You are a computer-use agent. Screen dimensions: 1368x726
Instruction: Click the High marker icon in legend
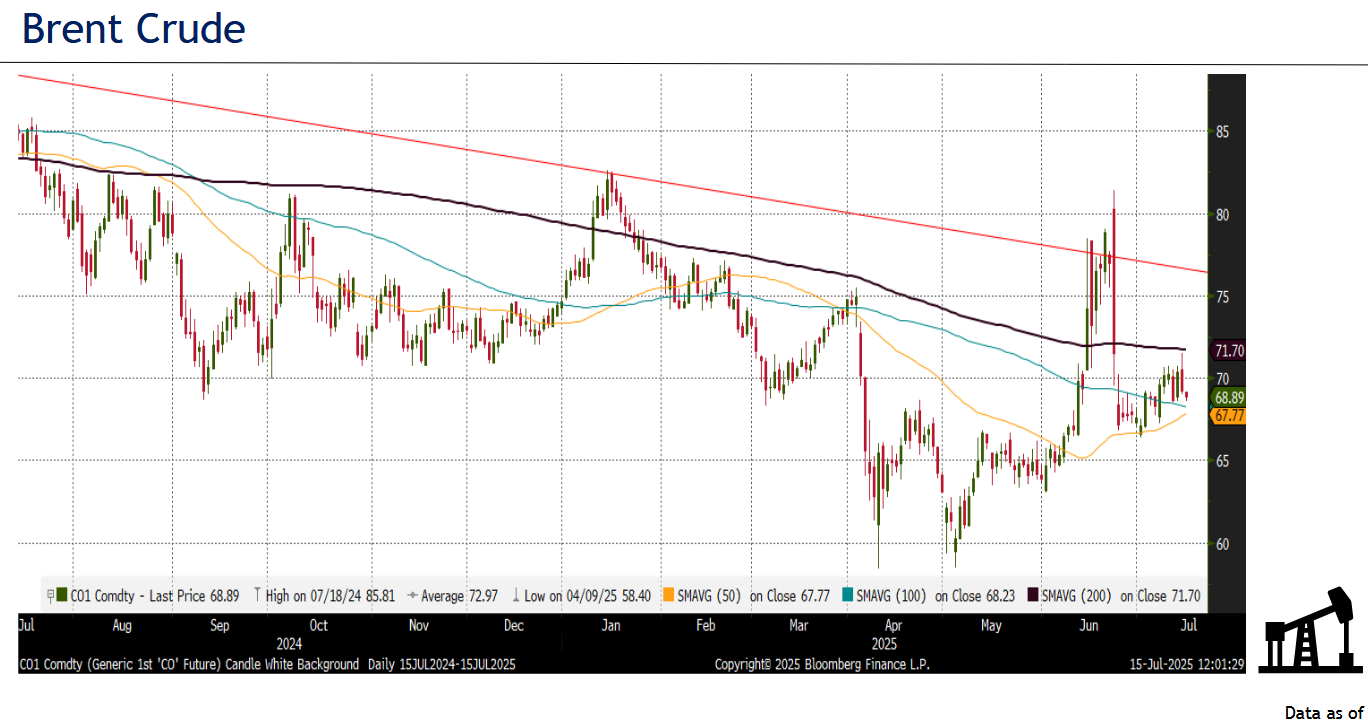[x=258, y=596]
